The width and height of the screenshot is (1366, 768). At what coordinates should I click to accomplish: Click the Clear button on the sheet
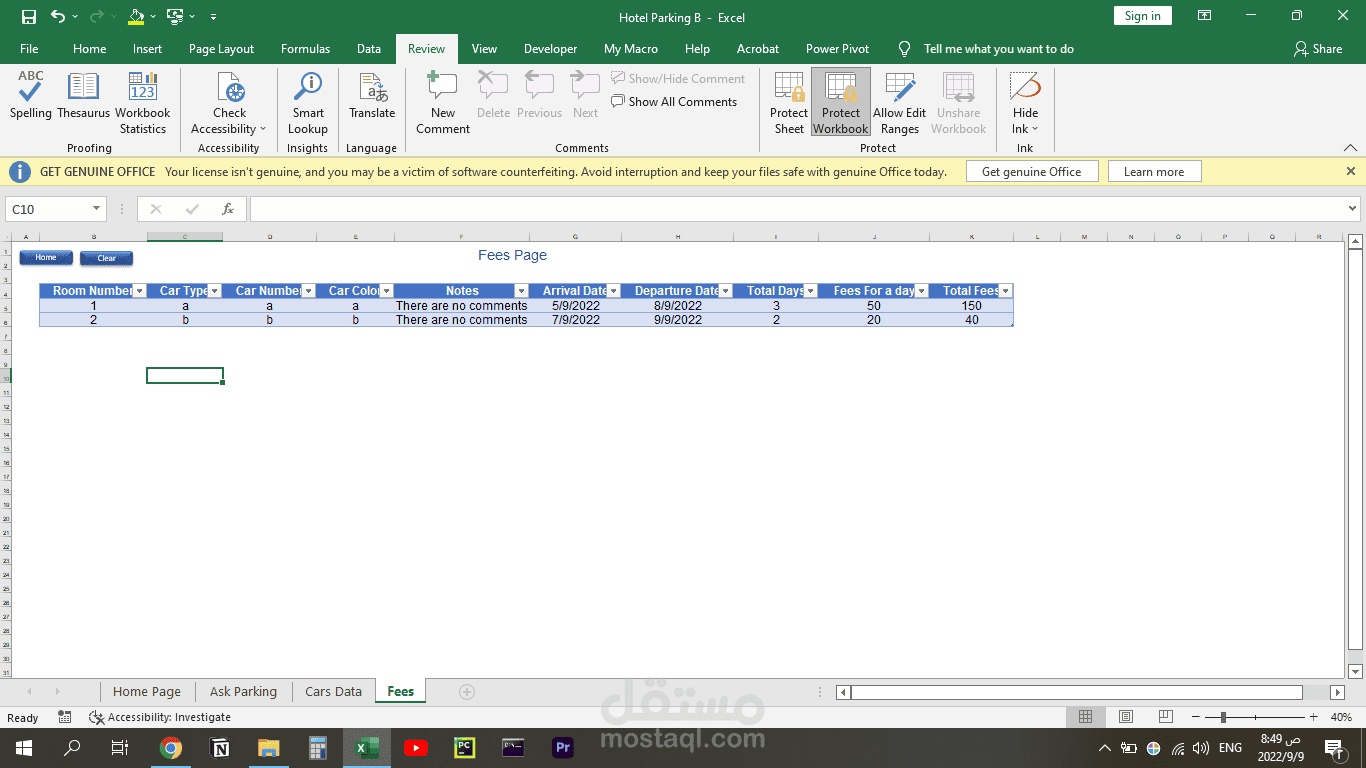pyautogui.click(x=106, y=258)
